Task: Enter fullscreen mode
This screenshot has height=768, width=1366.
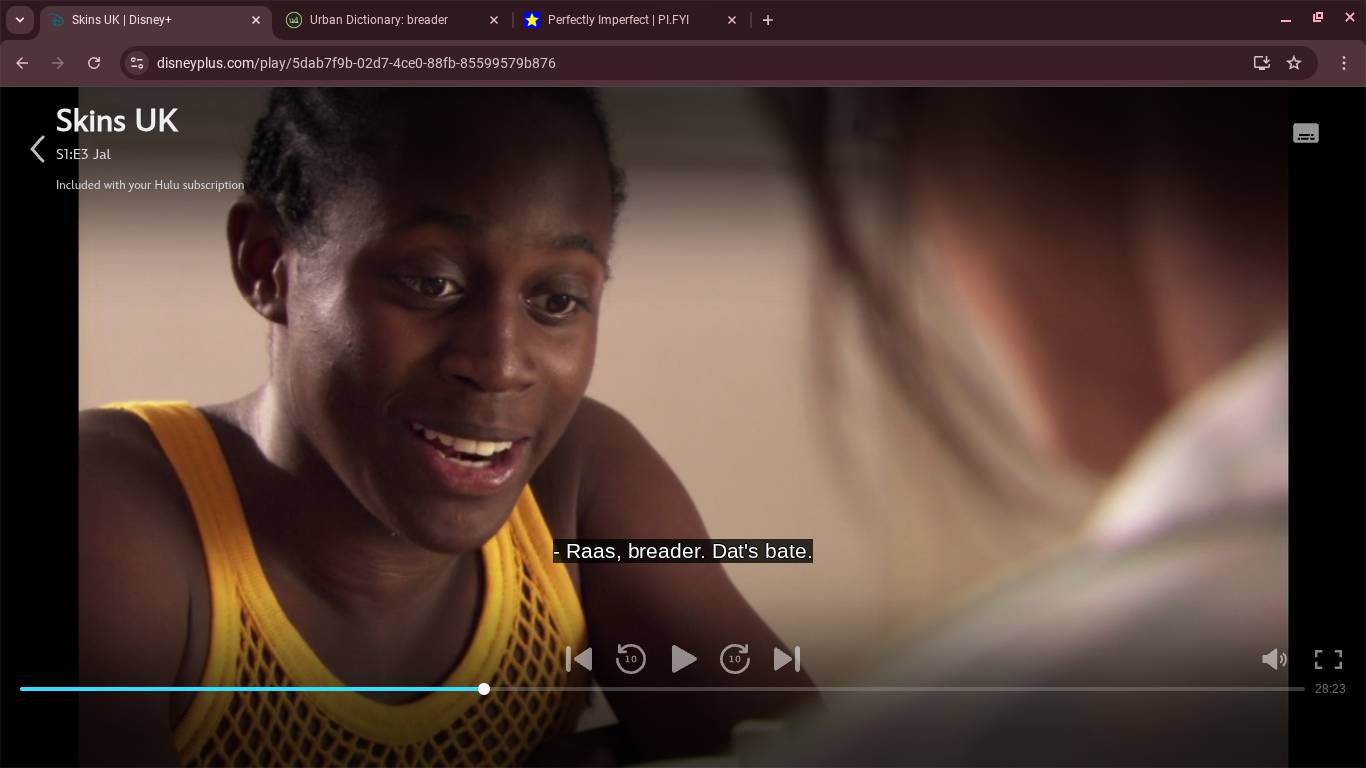Action: (1328, 659)
